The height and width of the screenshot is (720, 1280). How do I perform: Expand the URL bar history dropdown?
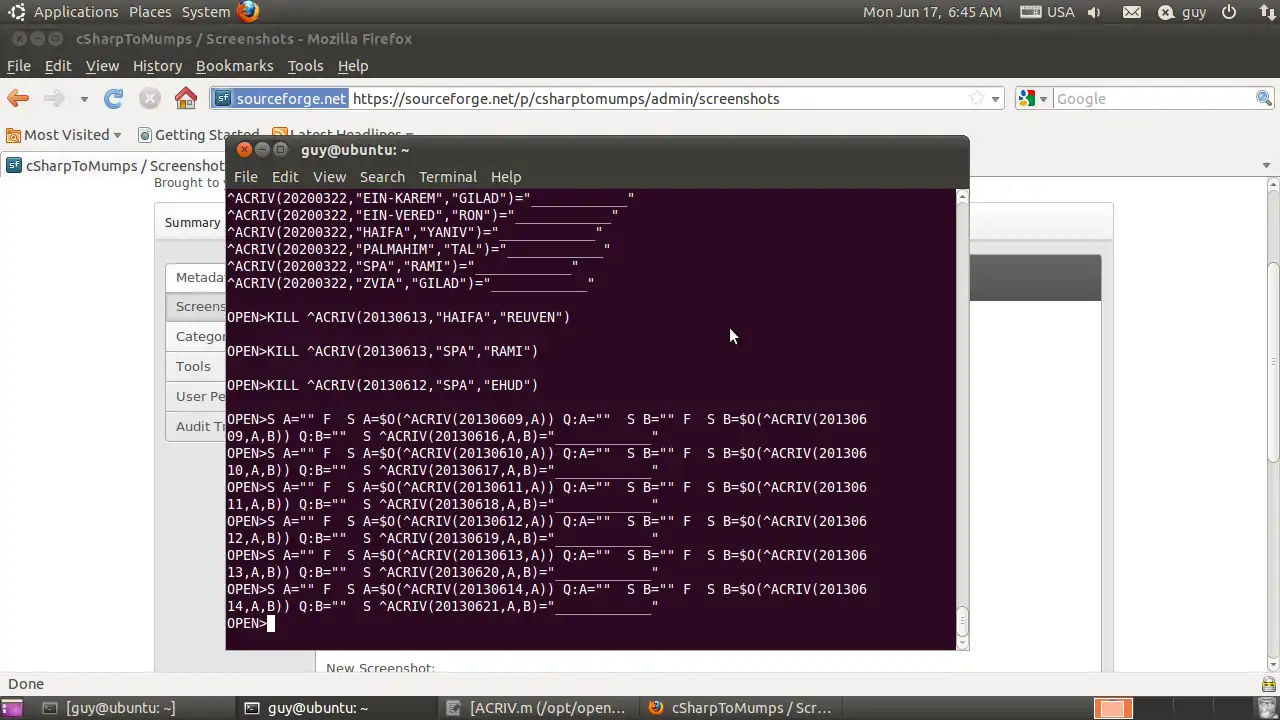996,98
